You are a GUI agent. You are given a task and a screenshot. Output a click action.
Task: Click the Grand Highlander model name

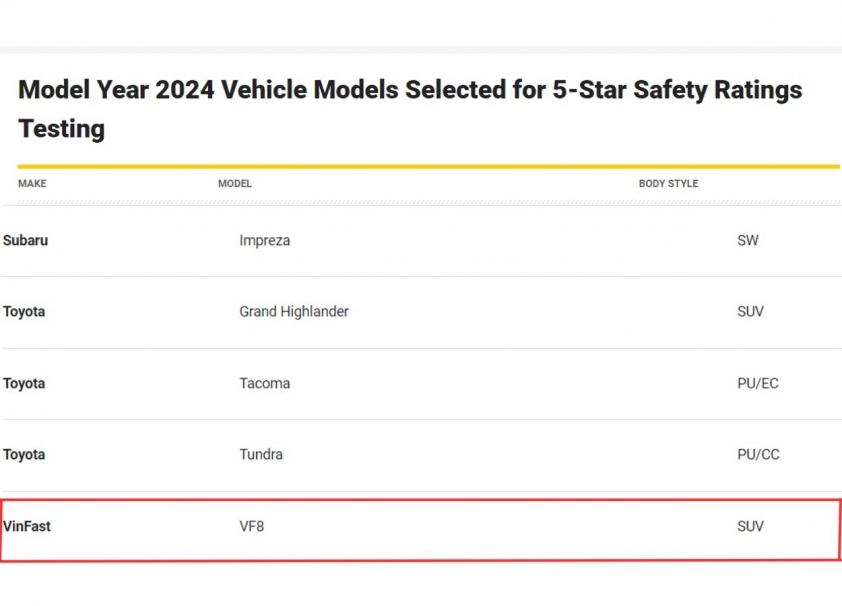click(x=294, y=312)
